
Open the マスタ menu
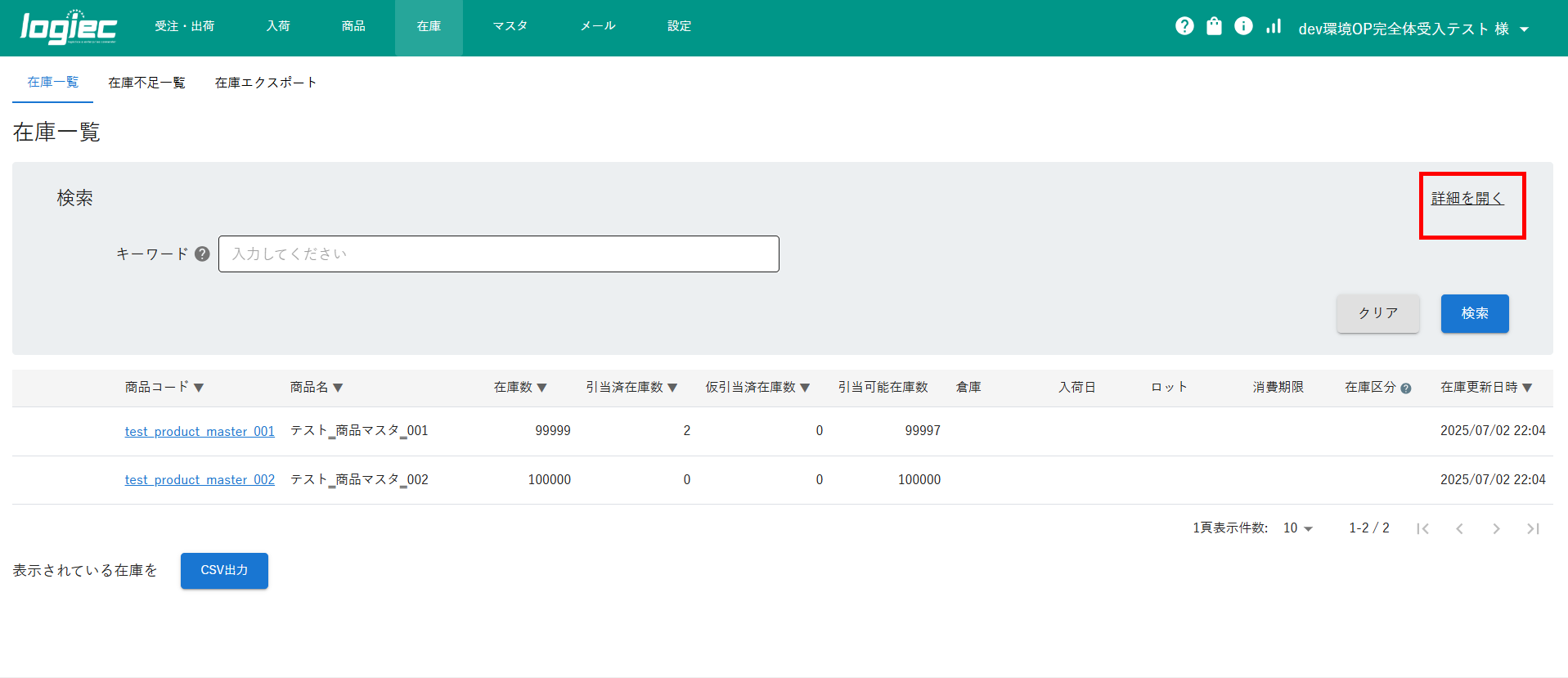click(510, 26)
